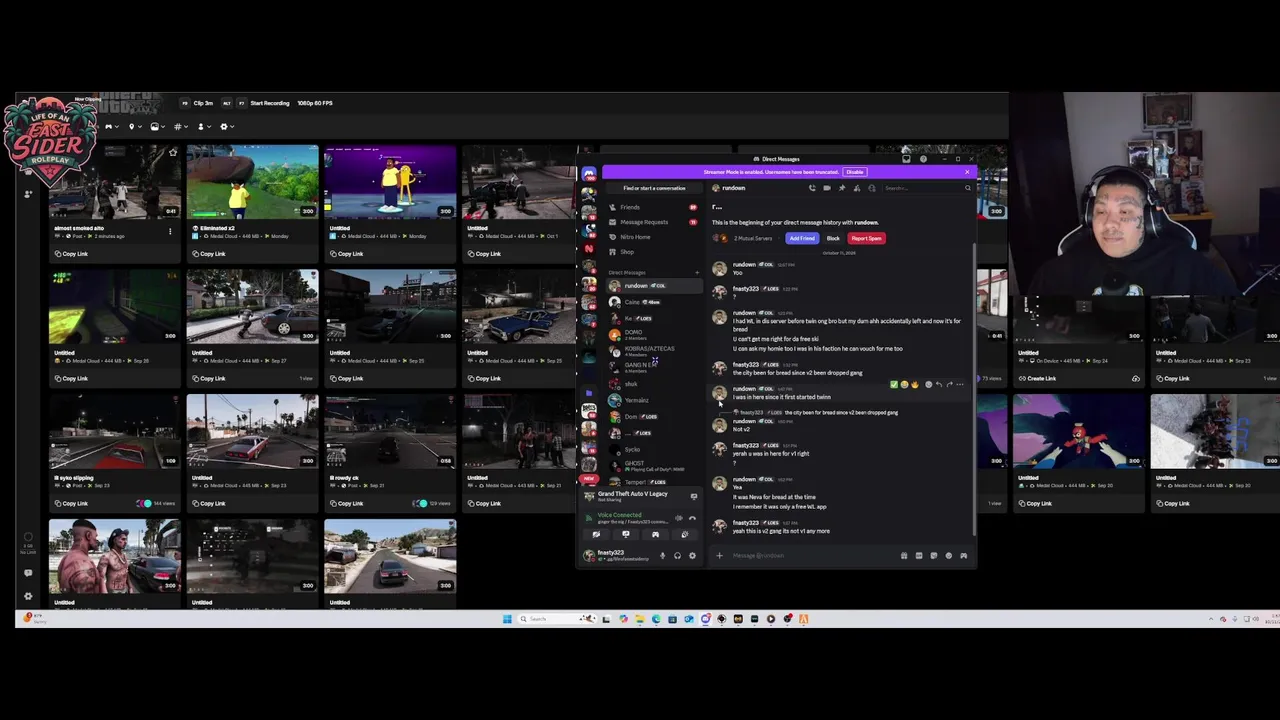1280x720 pixels.
Task: Open the Yermainz conversation
Action: pyautogui.click(x=655, y=400)
